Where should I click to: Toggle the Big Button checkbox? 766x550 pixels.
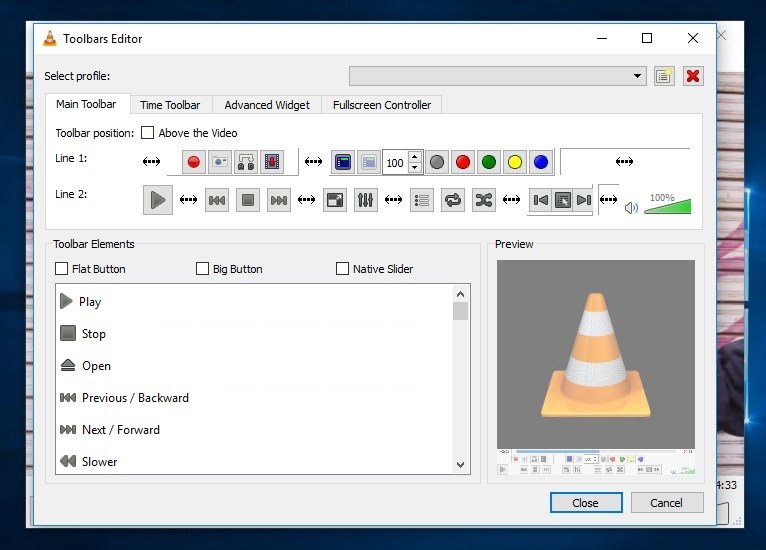(x=202, y=269)
